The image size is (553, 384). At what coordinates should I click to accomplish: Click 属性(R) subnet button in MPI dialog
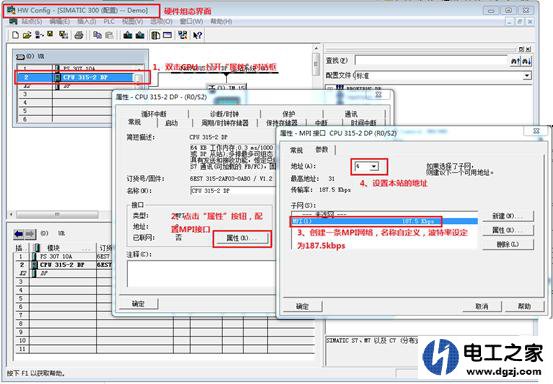(508, 230)
